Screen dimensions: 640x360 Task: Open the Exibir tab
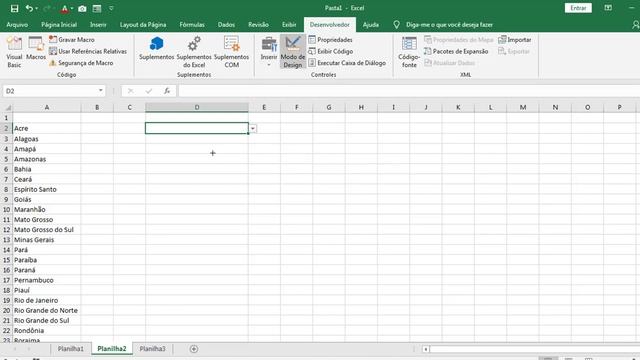pos(289,24)
